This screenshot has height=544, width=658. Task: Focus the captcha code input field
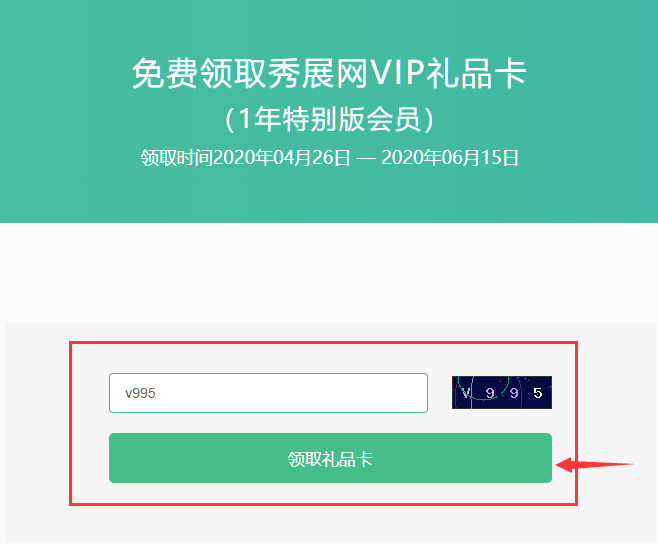269,393
